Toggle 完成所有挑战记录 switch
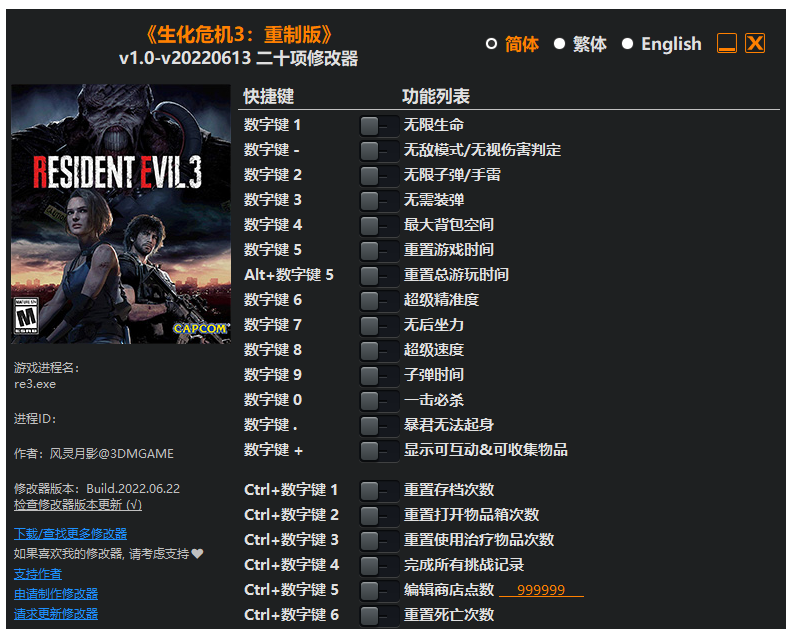The height and width of the screenshot is (629, 792). [379, 565]
